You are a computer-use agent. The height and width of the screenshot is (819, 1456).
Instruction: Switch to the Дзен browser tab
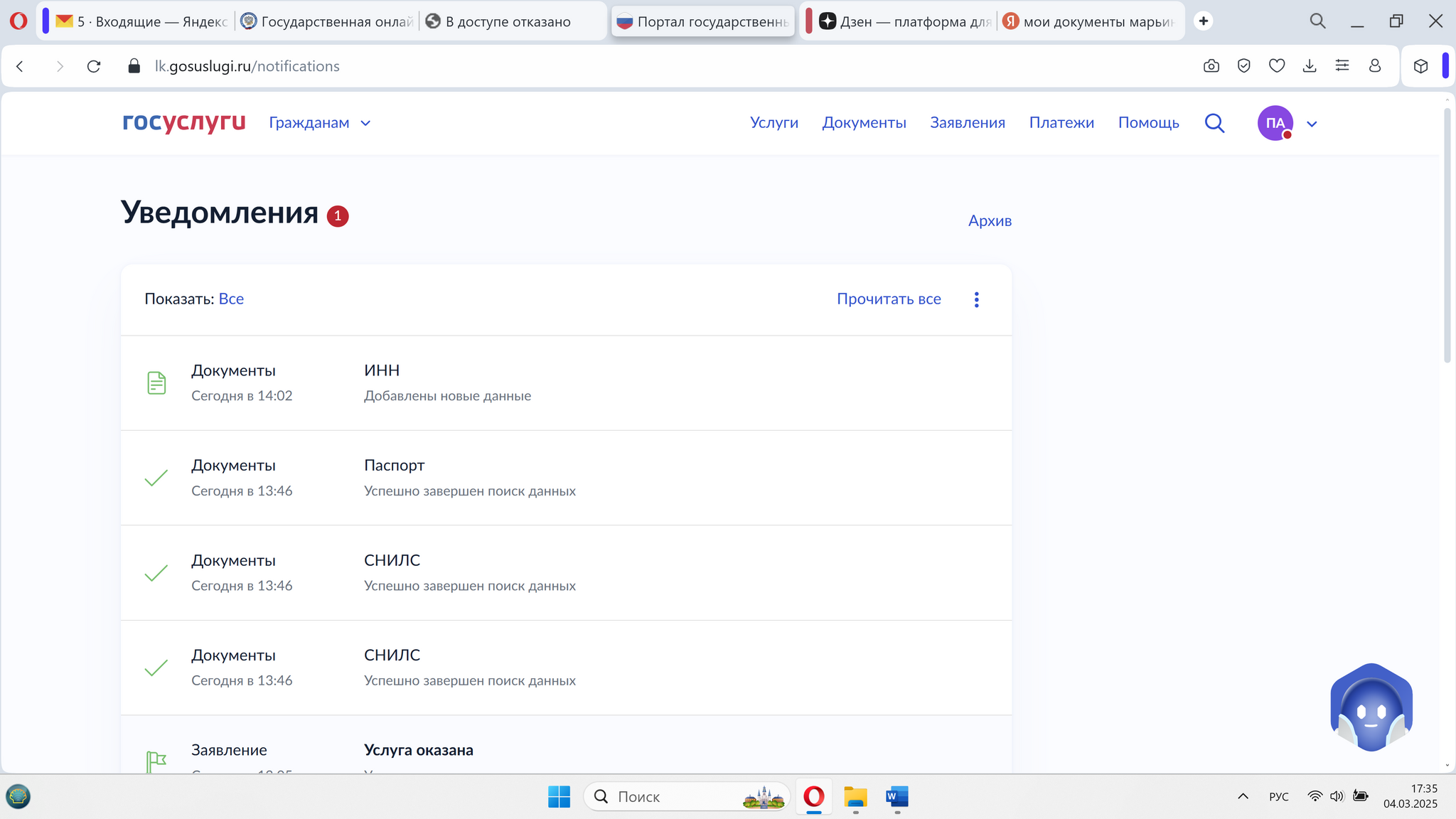click(x=904, y=21)
